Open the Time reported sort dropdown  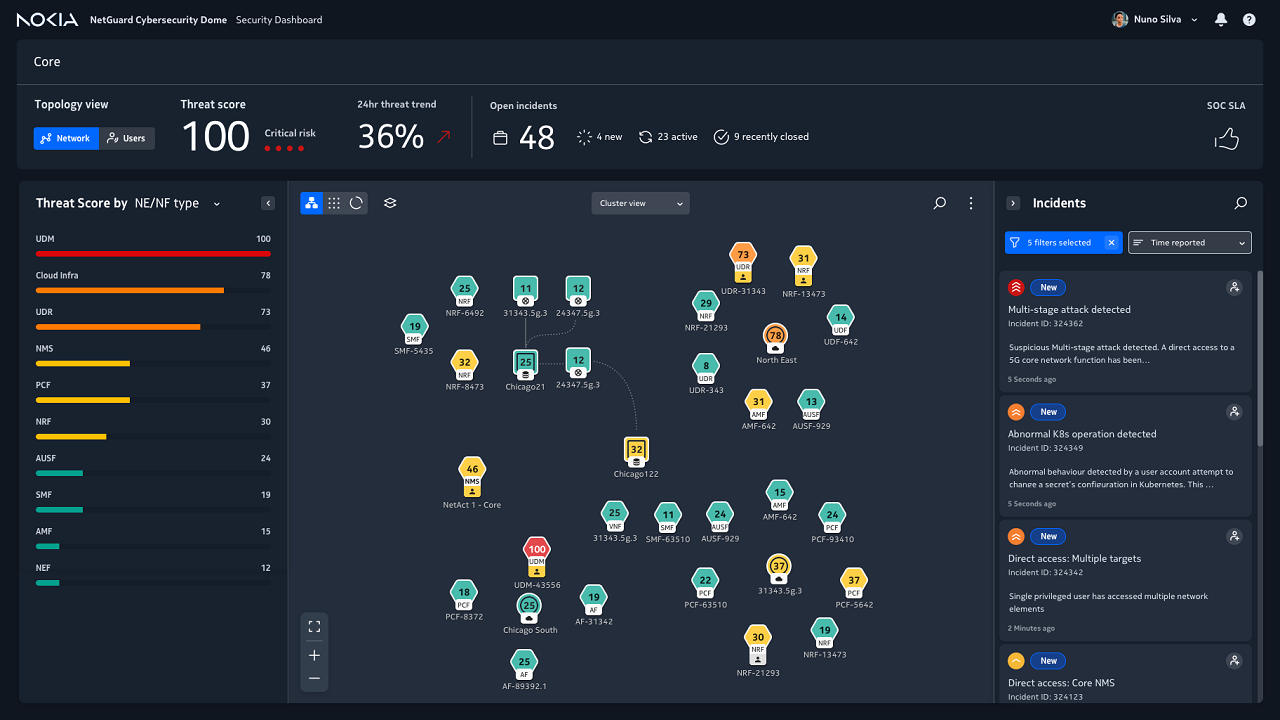(x=1189, y=243)
